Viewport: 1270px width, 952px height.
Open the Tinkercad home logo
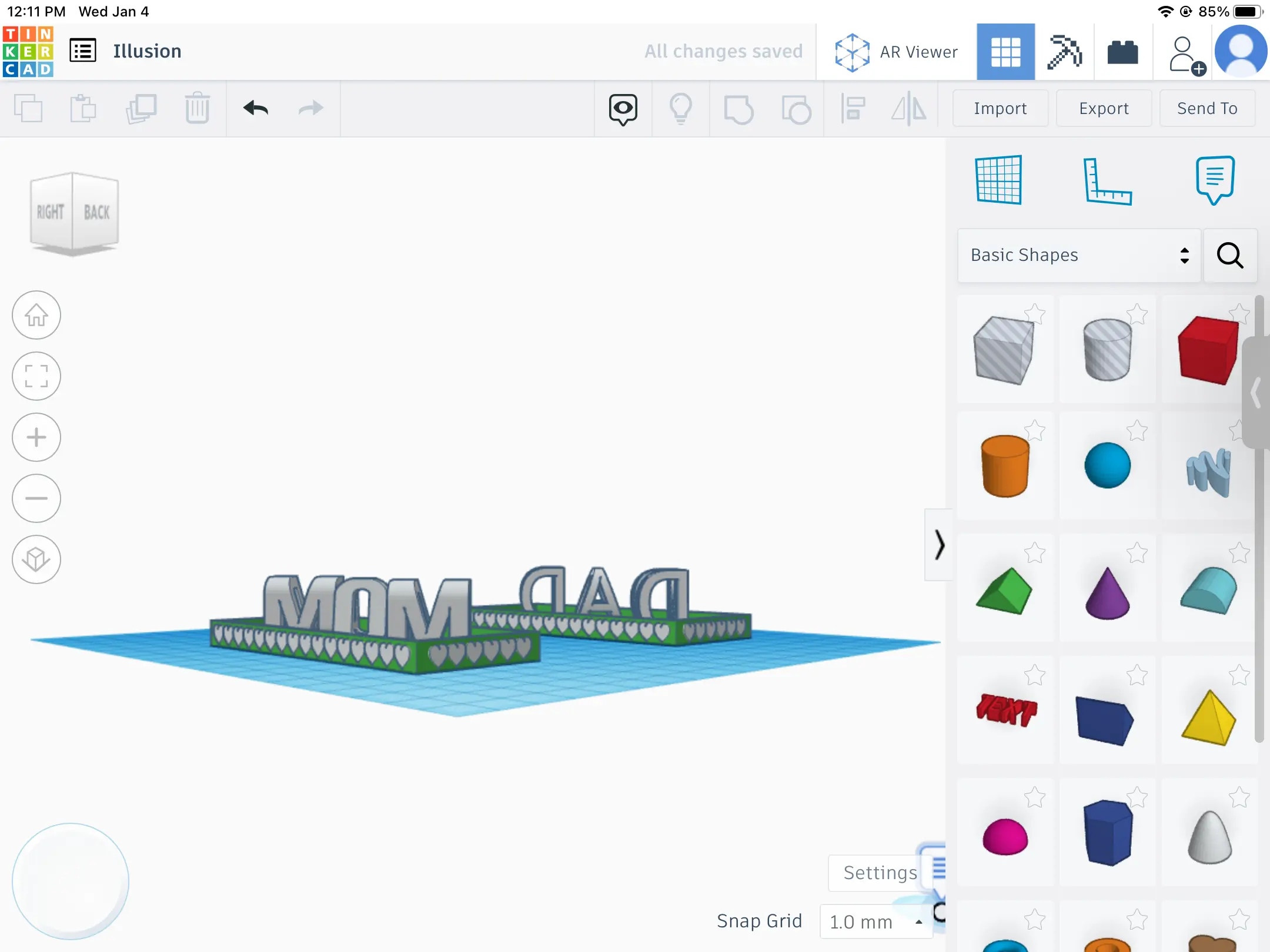coord(28,52)
